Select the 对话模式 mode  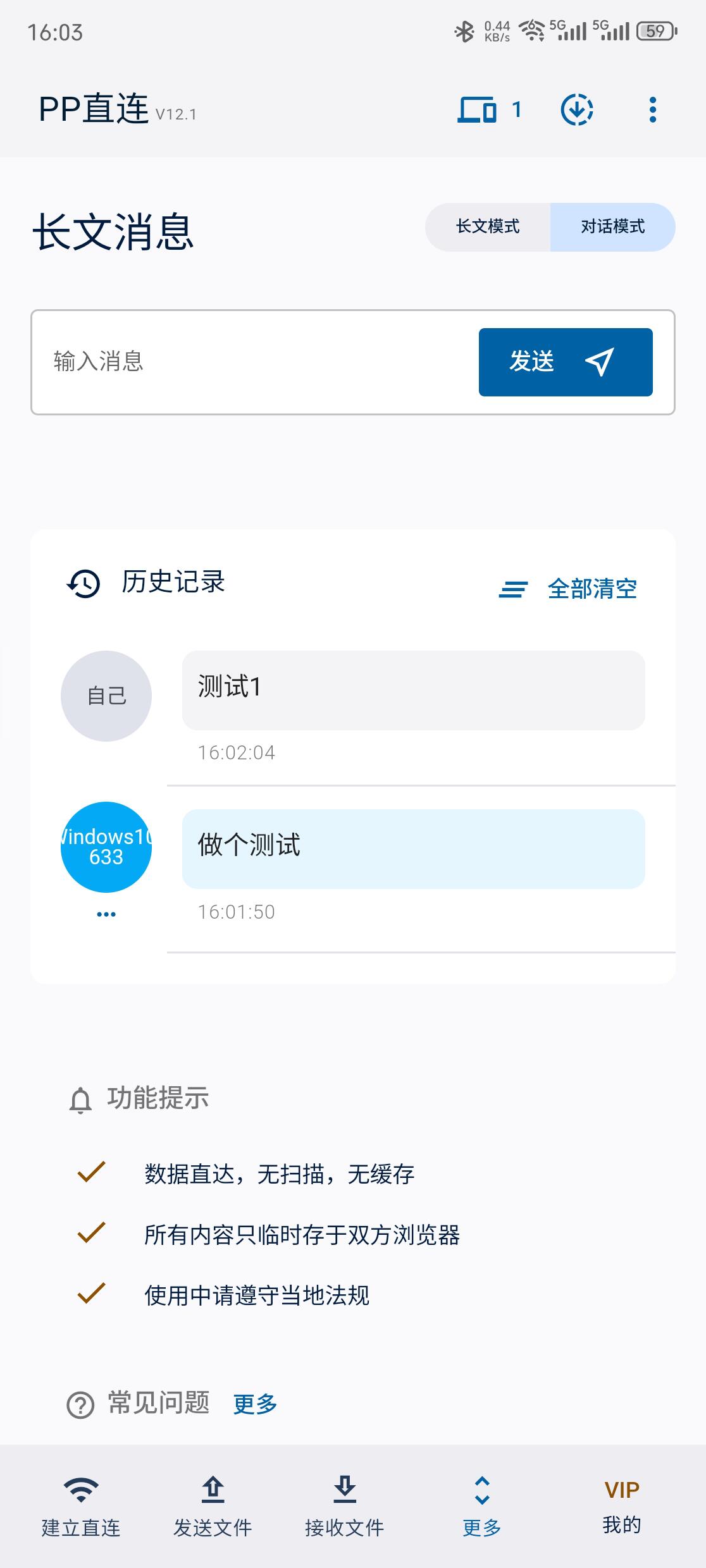pyautogui.click(x=612, y=227)
